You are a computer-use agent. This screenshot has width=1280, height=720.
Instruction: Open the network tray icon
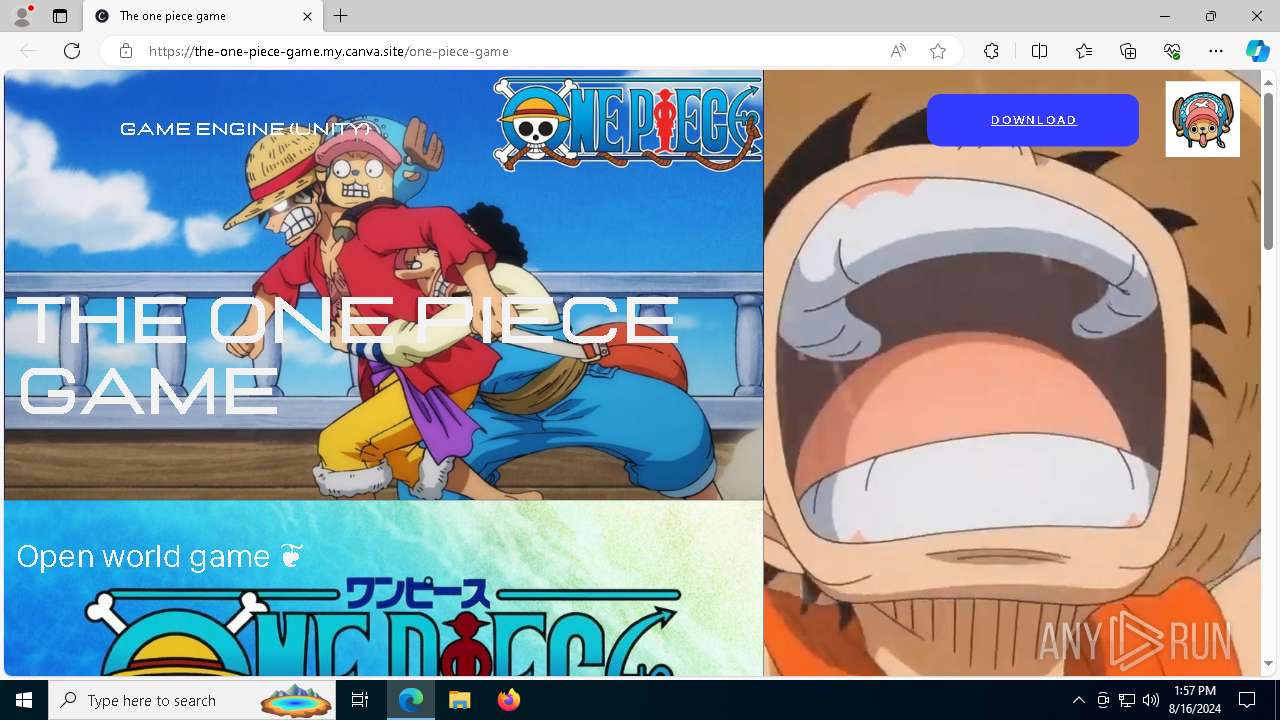tap(1127, 700)
